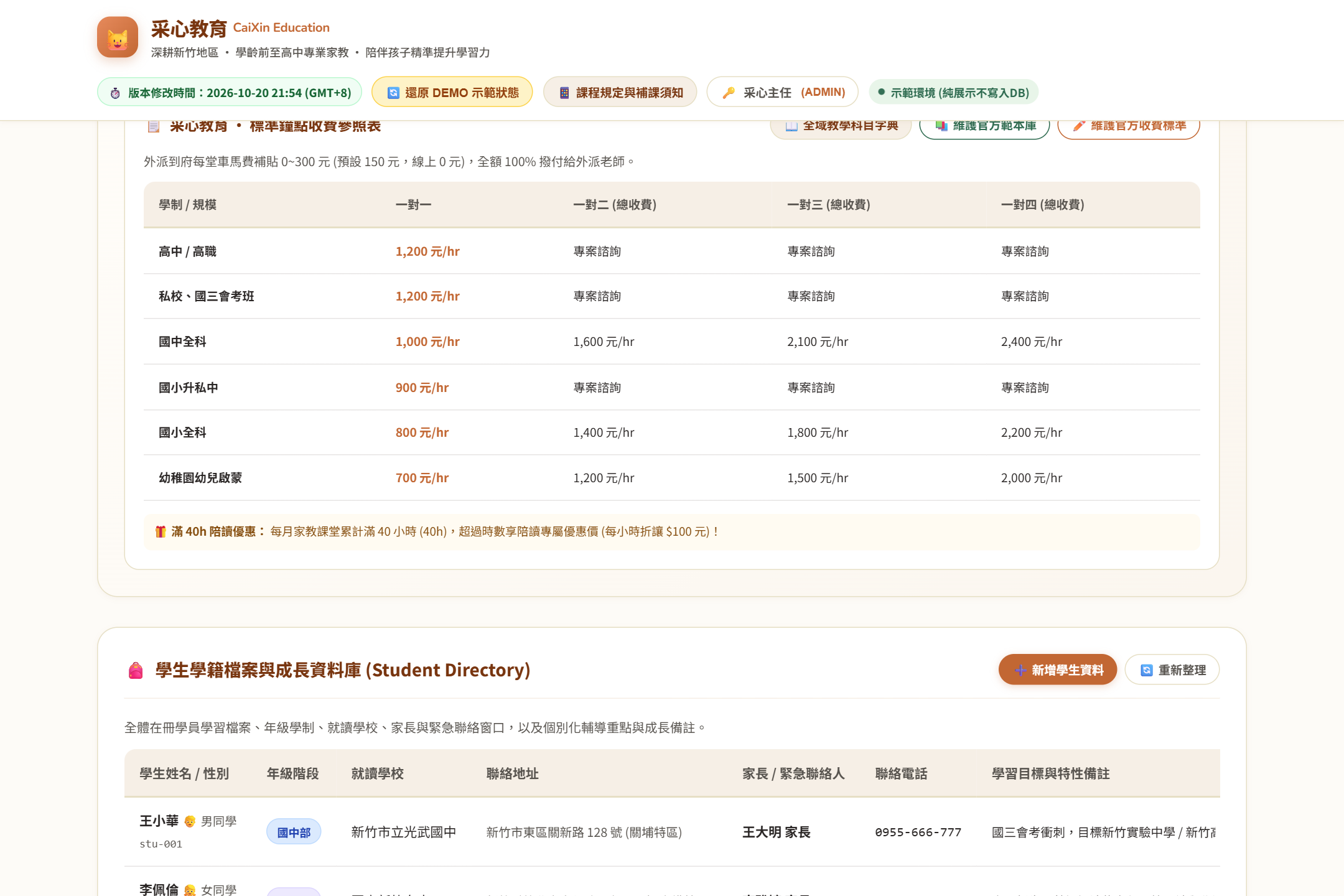Image resolution: width=1344 pixels, height=896 pixels.
Task: Click the boy face icon beside 王小華
Action: pyautogui.click(x=190, y=821)
